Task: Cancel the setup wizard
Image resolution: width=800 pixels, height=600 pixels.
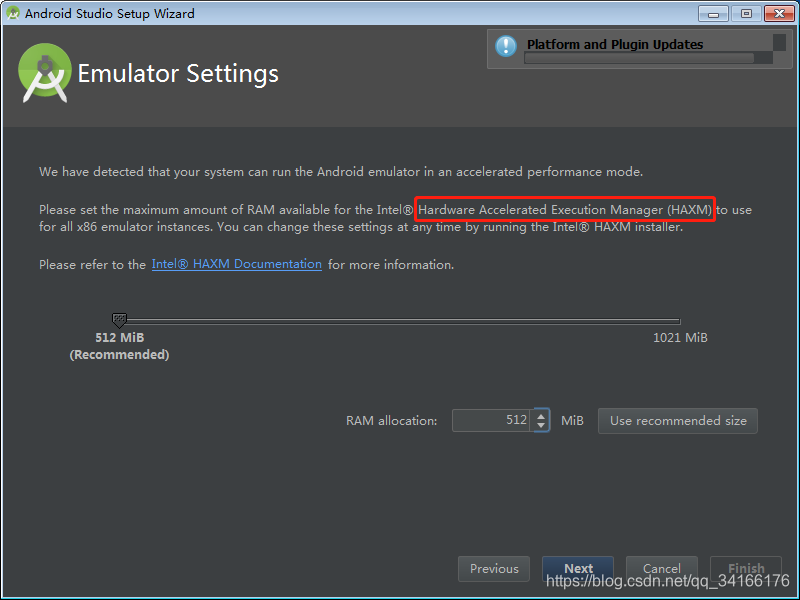Action: [661, 568]
